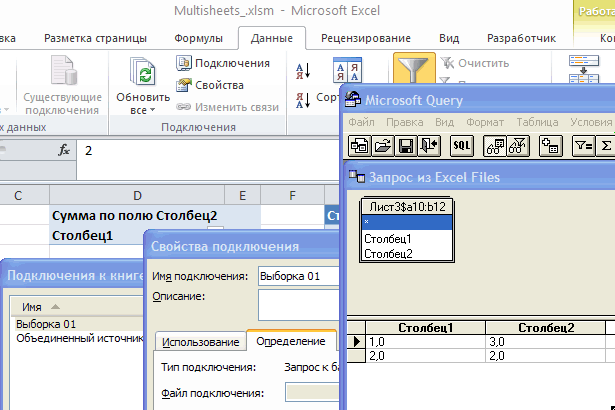This screenshot has height=410, width=615.
Task: Open the Таблица menu in Microsoft Query
Action: tap(537, 122)
